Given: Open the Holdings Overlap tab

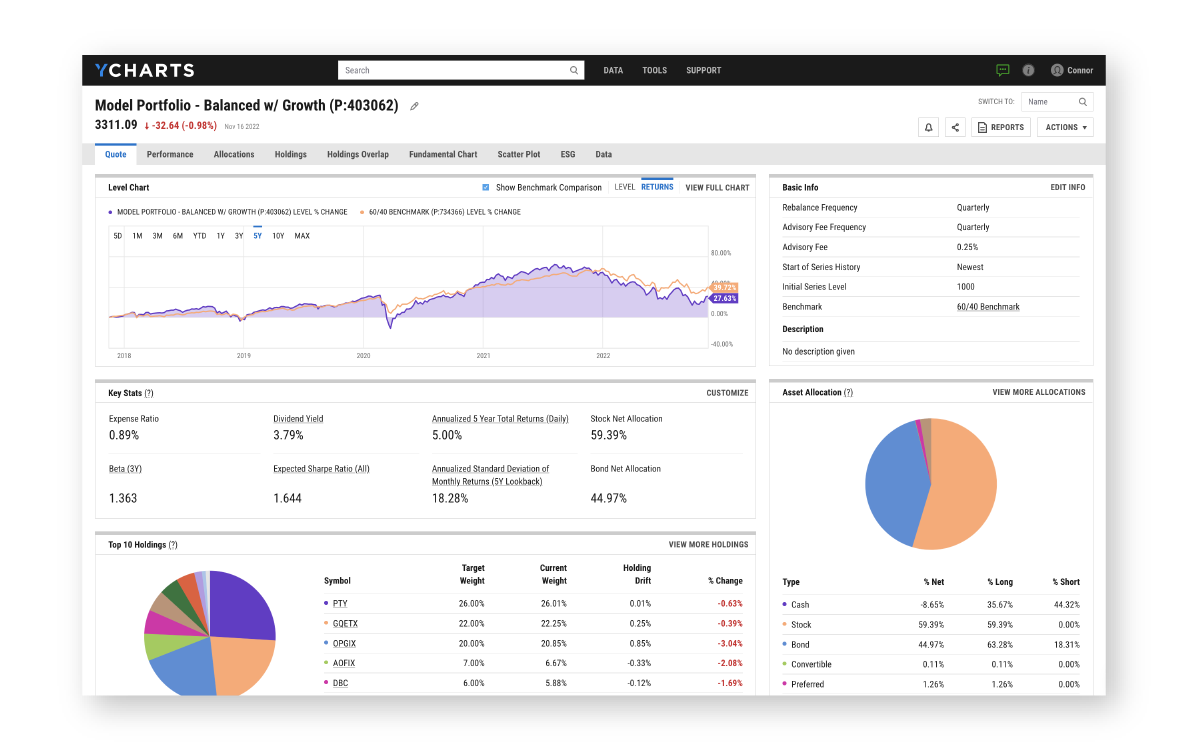Looking at the screenshot, I should tap(358, 155).
